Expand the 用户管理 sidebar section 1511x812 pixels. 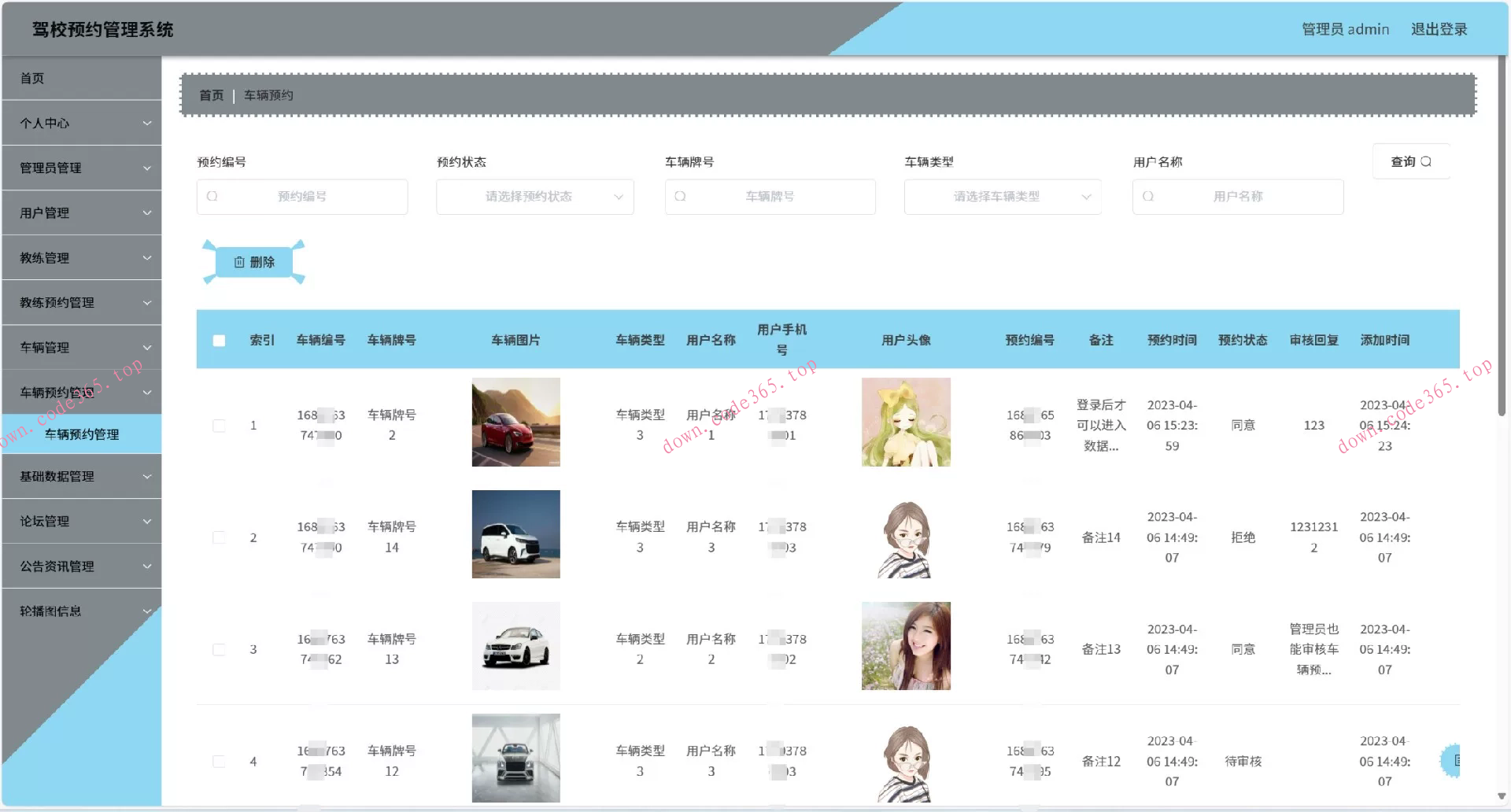(x=81, y=212)
